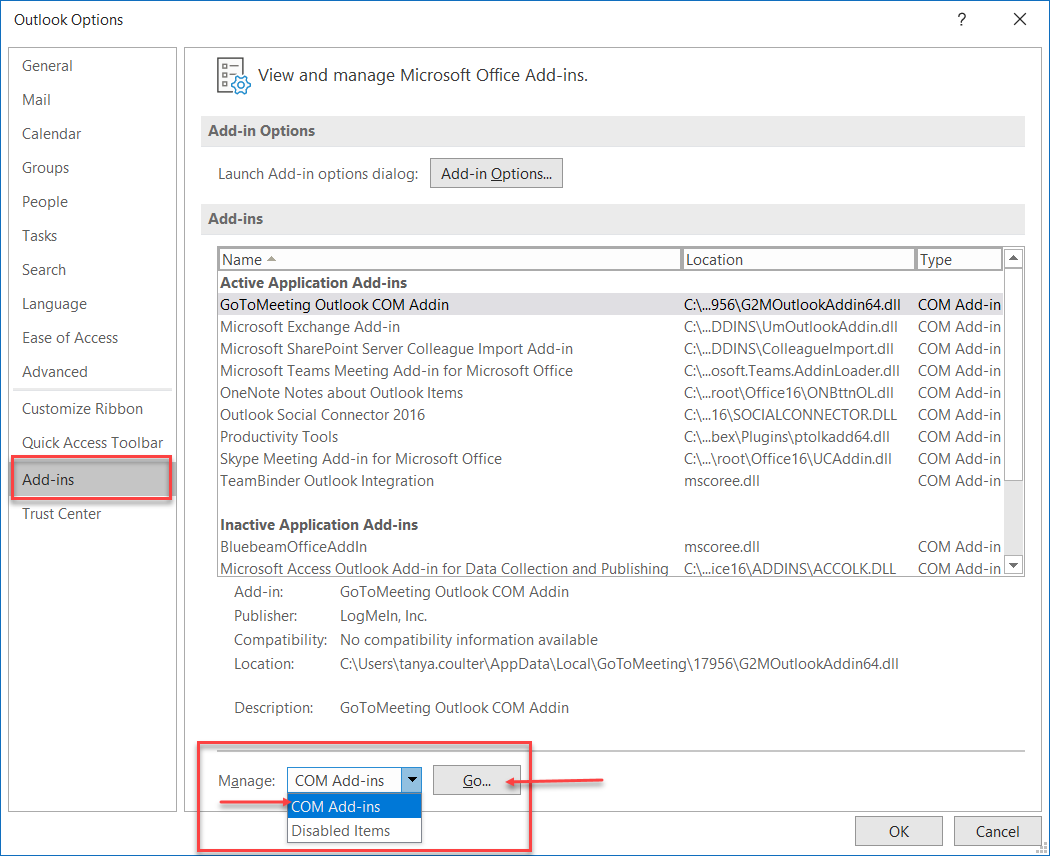Click the UCAddin.dll location cell
The image size is (1050, 856).
tap(788, 459)
